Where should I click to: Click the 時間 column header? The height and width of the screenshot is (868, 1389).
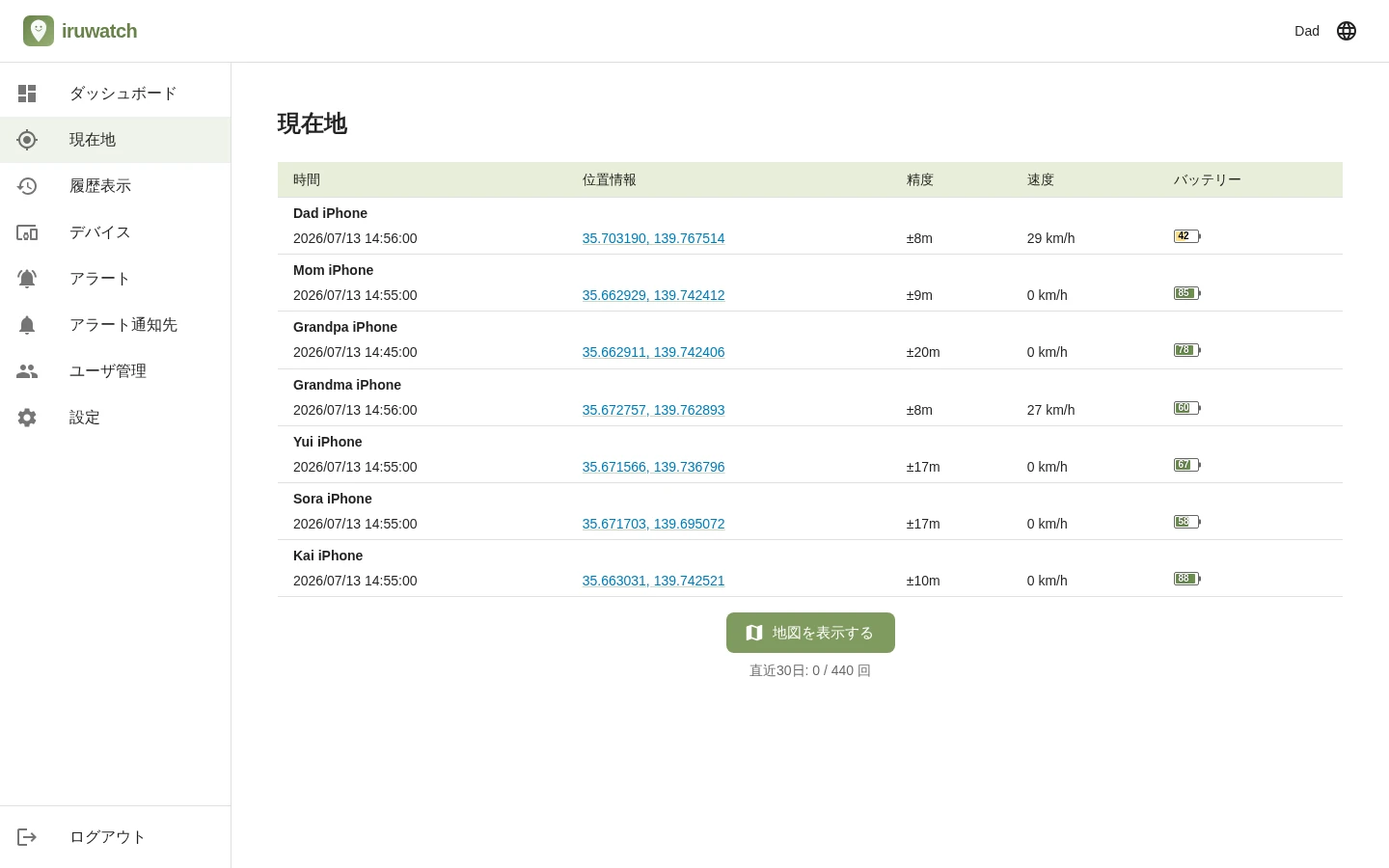307,179
